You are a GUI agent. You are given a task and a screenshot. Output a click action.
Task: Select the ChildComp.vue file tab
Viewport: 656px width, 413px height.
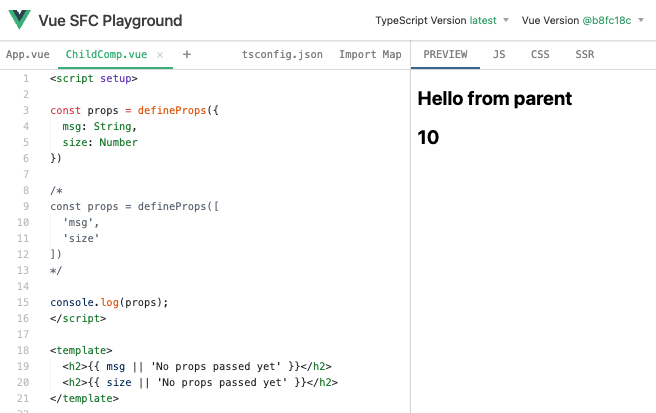(106, 54)
